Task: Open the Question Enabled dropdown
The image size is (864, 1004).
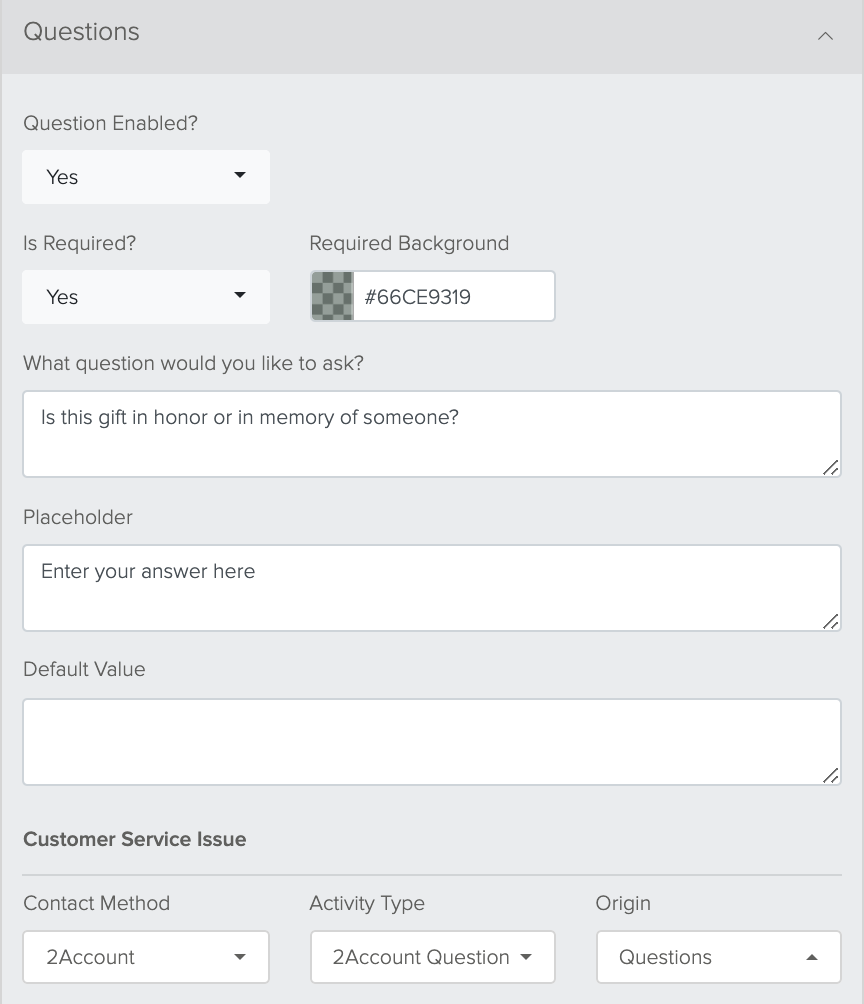Action: (x=146, y=177)
